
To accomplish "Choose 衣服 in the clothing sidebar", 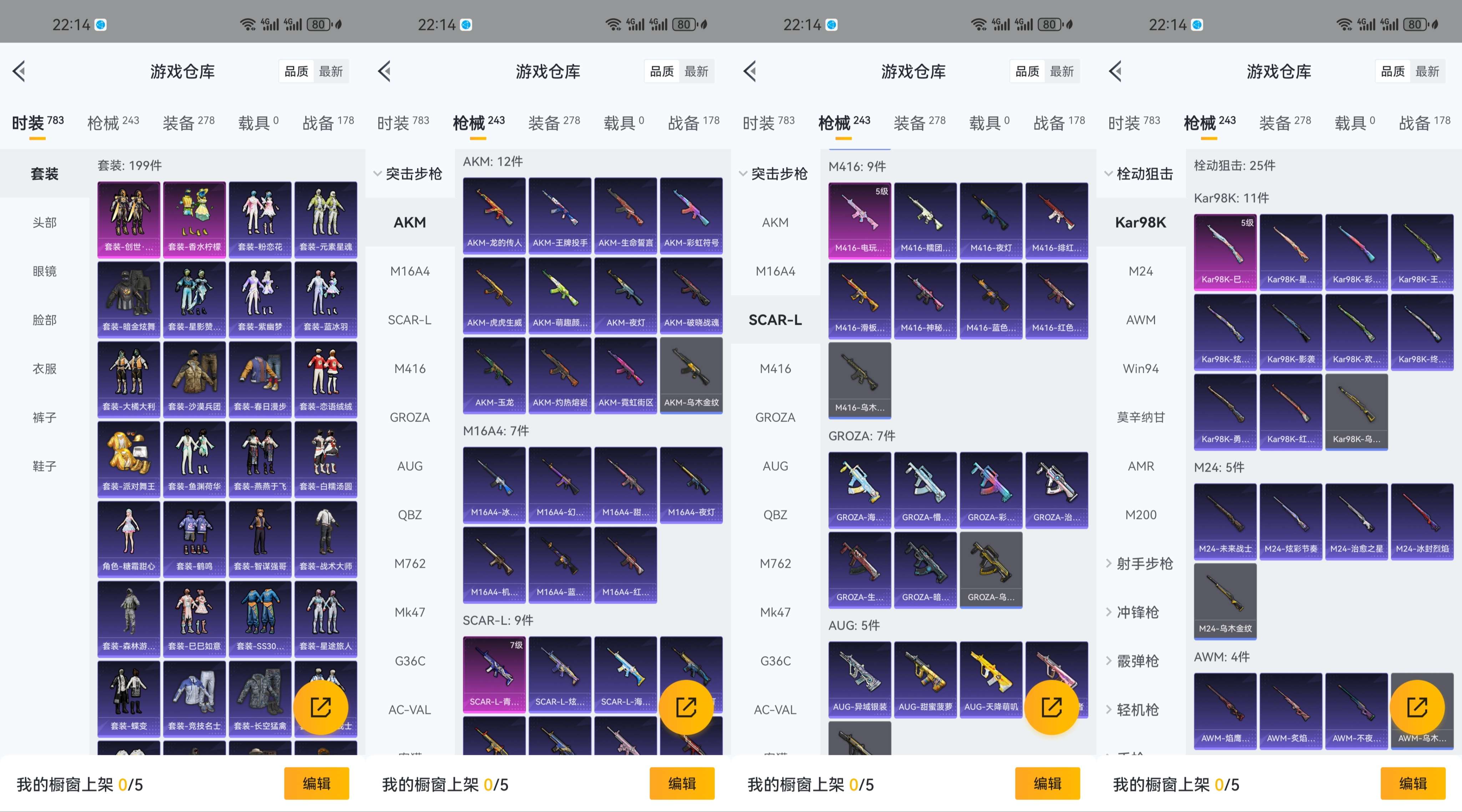I will click(44, 369).
